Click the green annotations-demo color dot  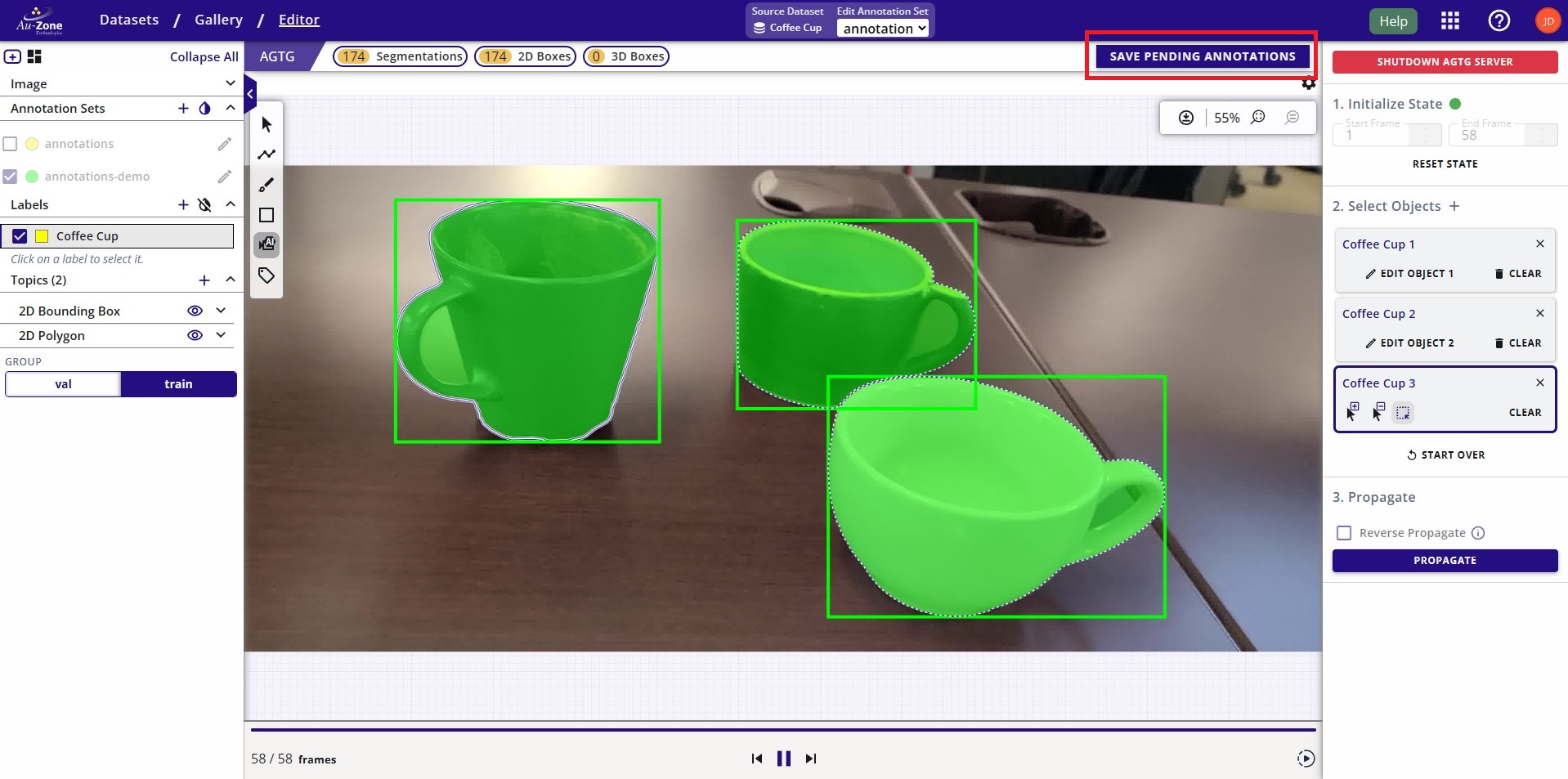32,177
